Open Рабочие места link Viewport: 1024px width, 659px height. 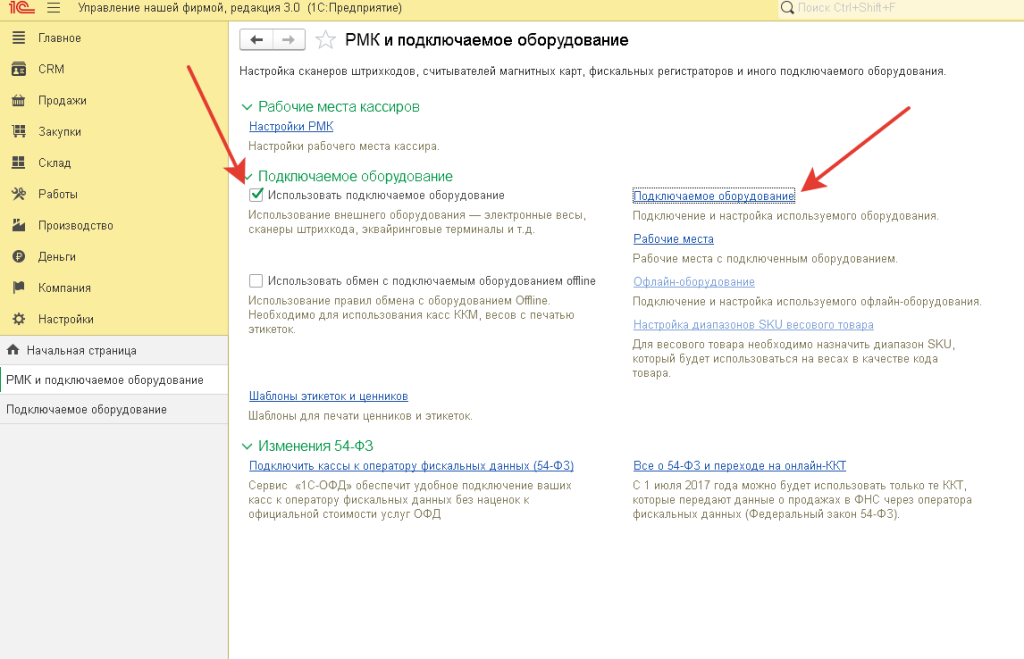pyautogui.click(x=673, y=239)
